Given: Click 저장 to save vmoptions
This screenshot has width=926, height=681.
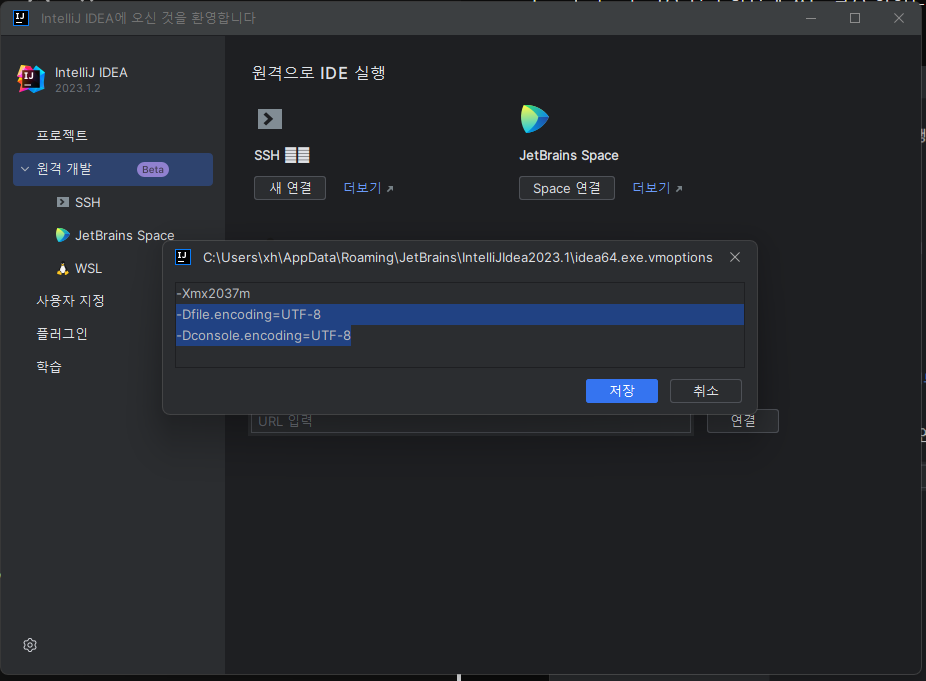Looking at the screenshot, I should [x=622, y=391].
